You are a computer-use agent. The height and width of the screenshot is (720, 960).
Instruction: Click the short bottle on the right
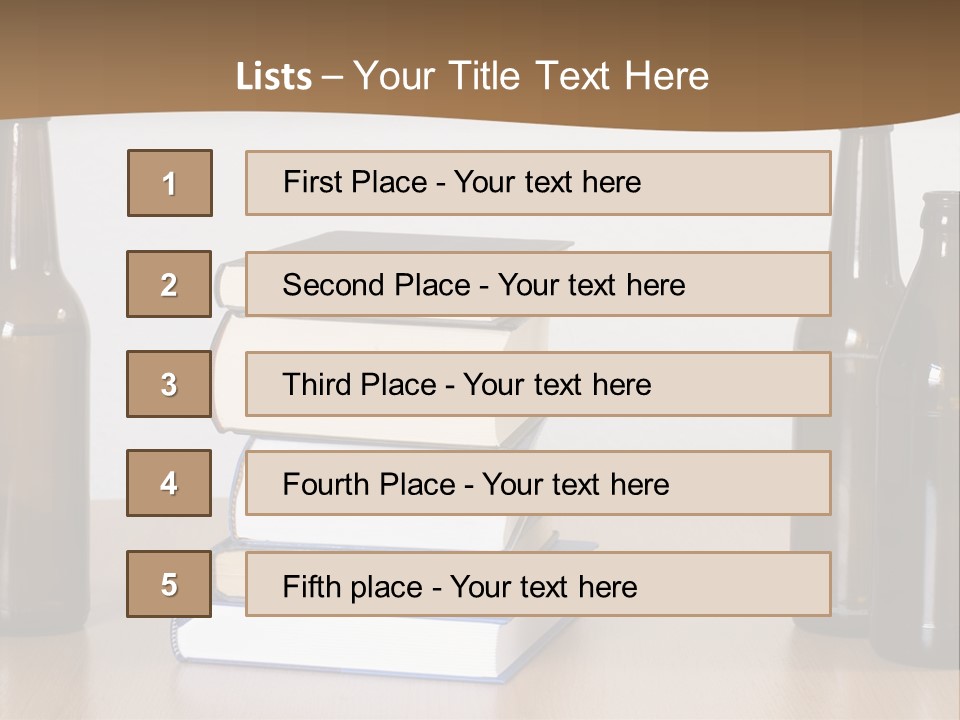click(918, 429)
